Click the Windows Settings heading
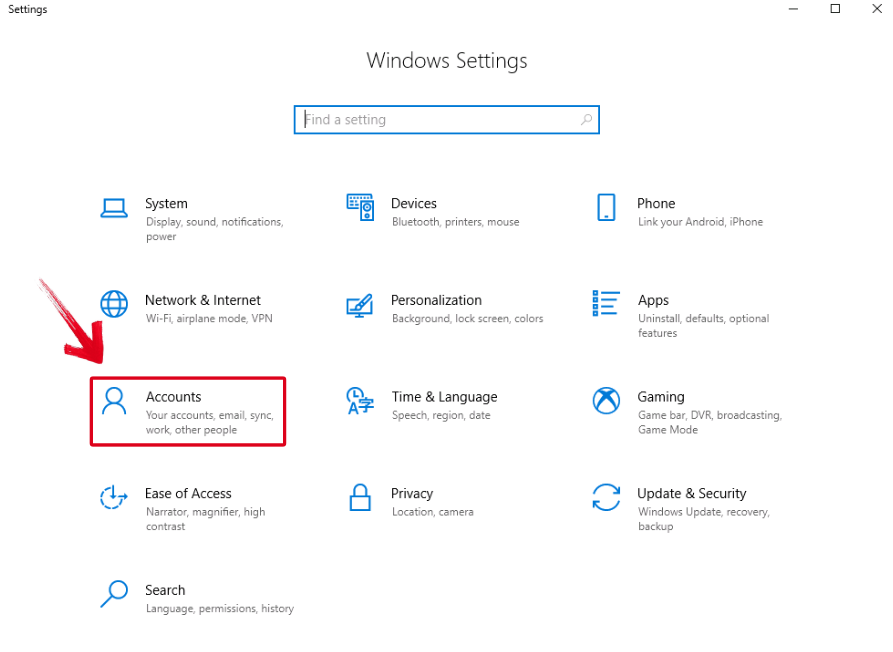893x652 pixels. click(x=446, y=60)
